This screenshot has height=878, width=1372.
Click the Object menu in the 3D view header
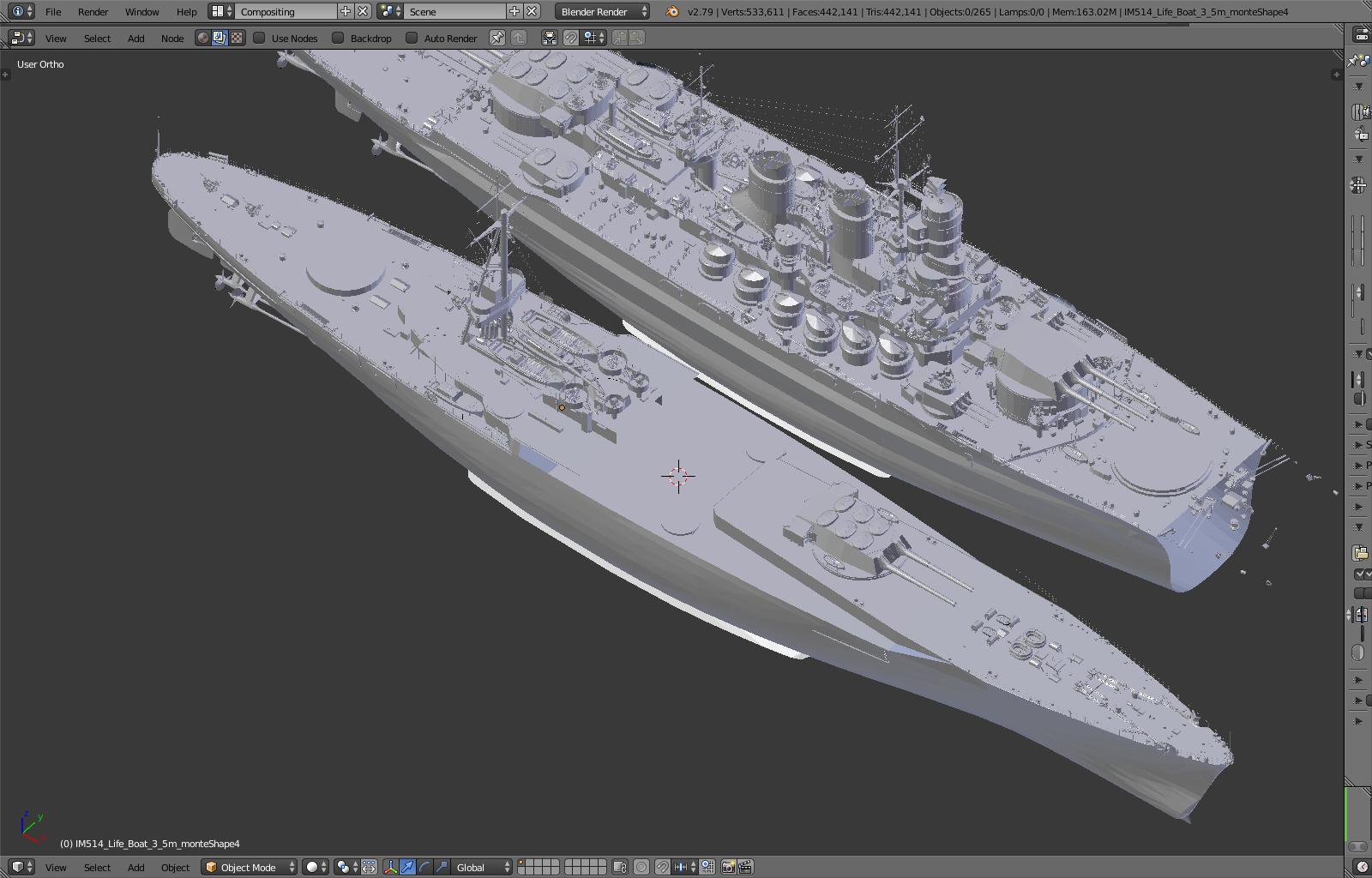pos(175,867)
